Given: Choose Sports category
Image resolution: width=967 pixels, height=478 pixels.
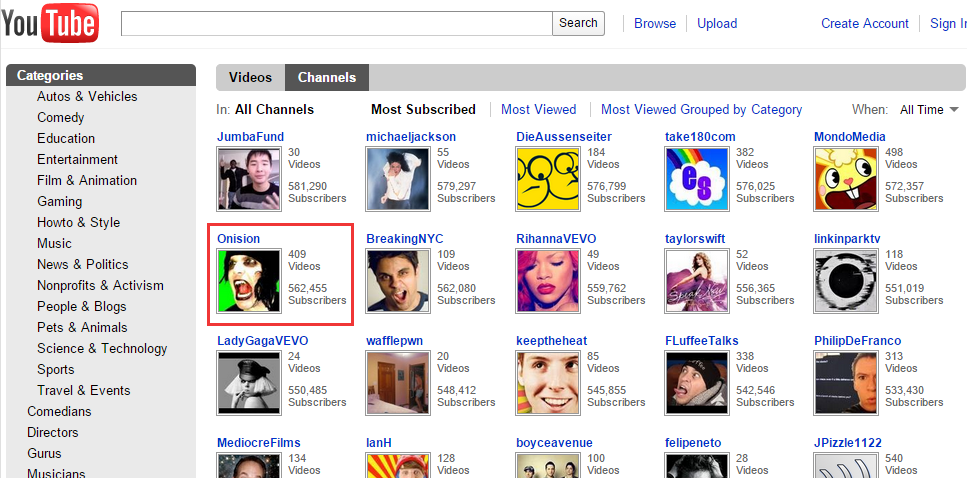Looking at the screenshot, I should pos(56,369).
